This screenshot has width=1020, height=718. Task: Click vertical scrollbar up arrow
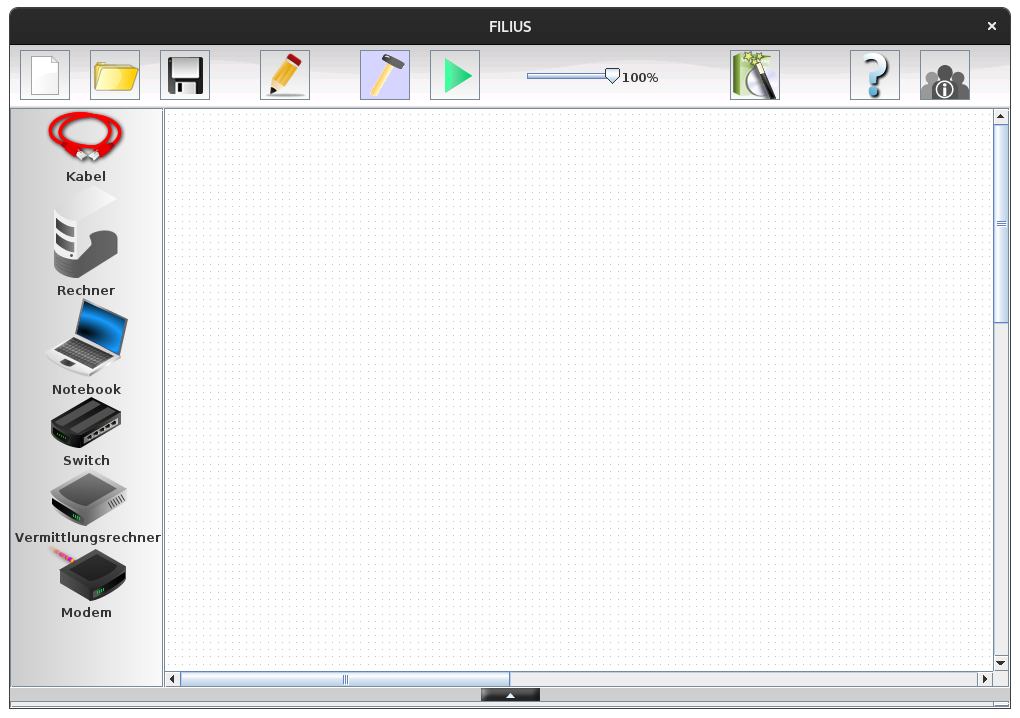point(1001,116)
